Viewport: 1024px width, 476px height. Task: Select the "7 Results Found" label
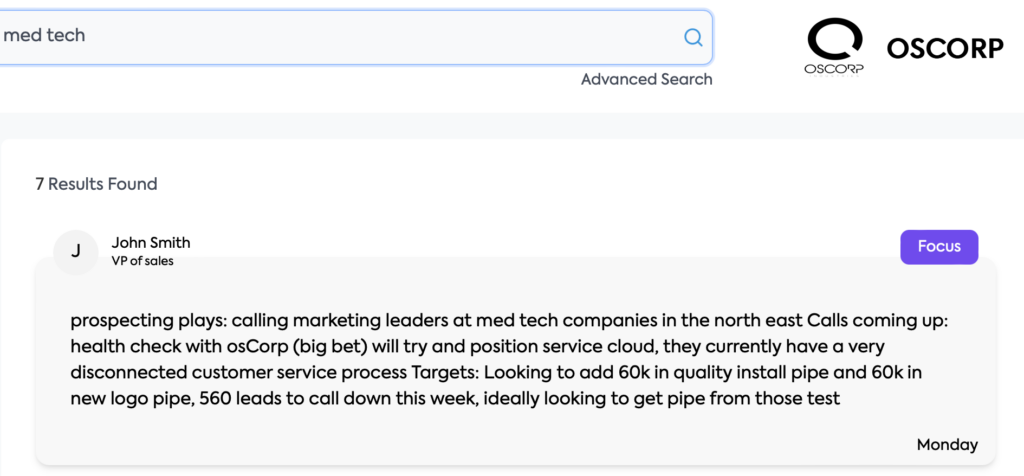point(97,184)
